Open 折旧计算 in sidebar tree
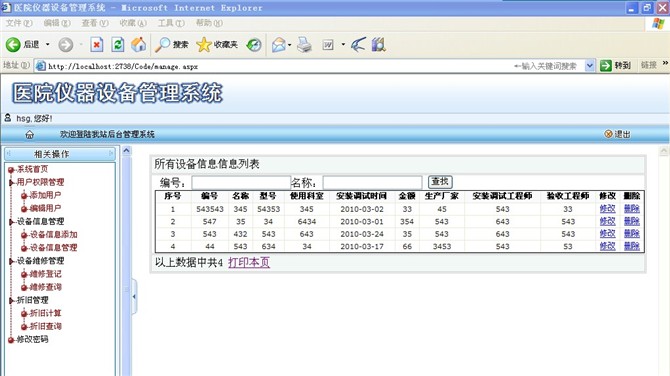 pos(45,313)
